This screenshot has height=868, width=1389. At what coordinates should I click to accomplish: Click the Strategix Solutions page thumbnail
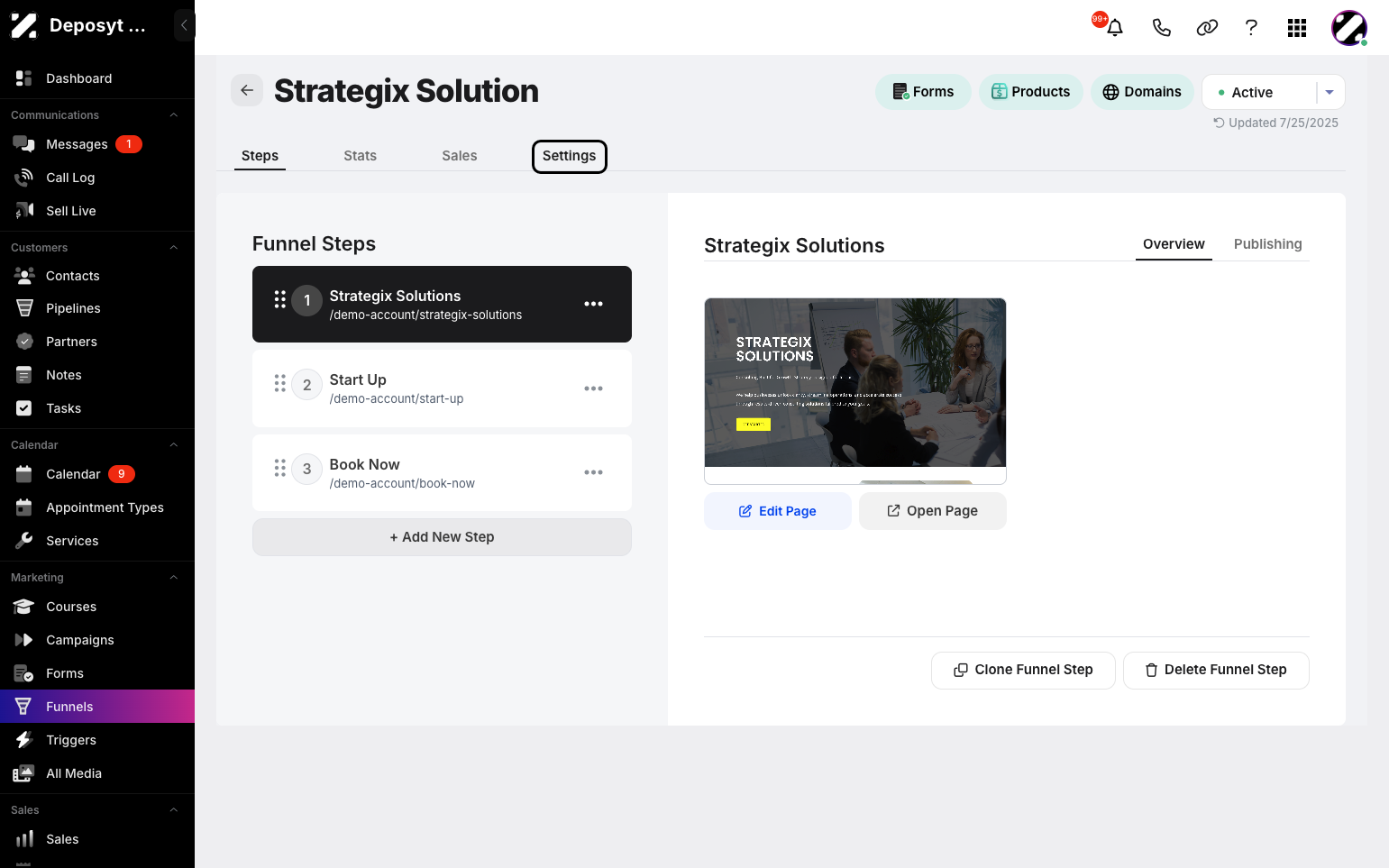(x=855, y=391)
